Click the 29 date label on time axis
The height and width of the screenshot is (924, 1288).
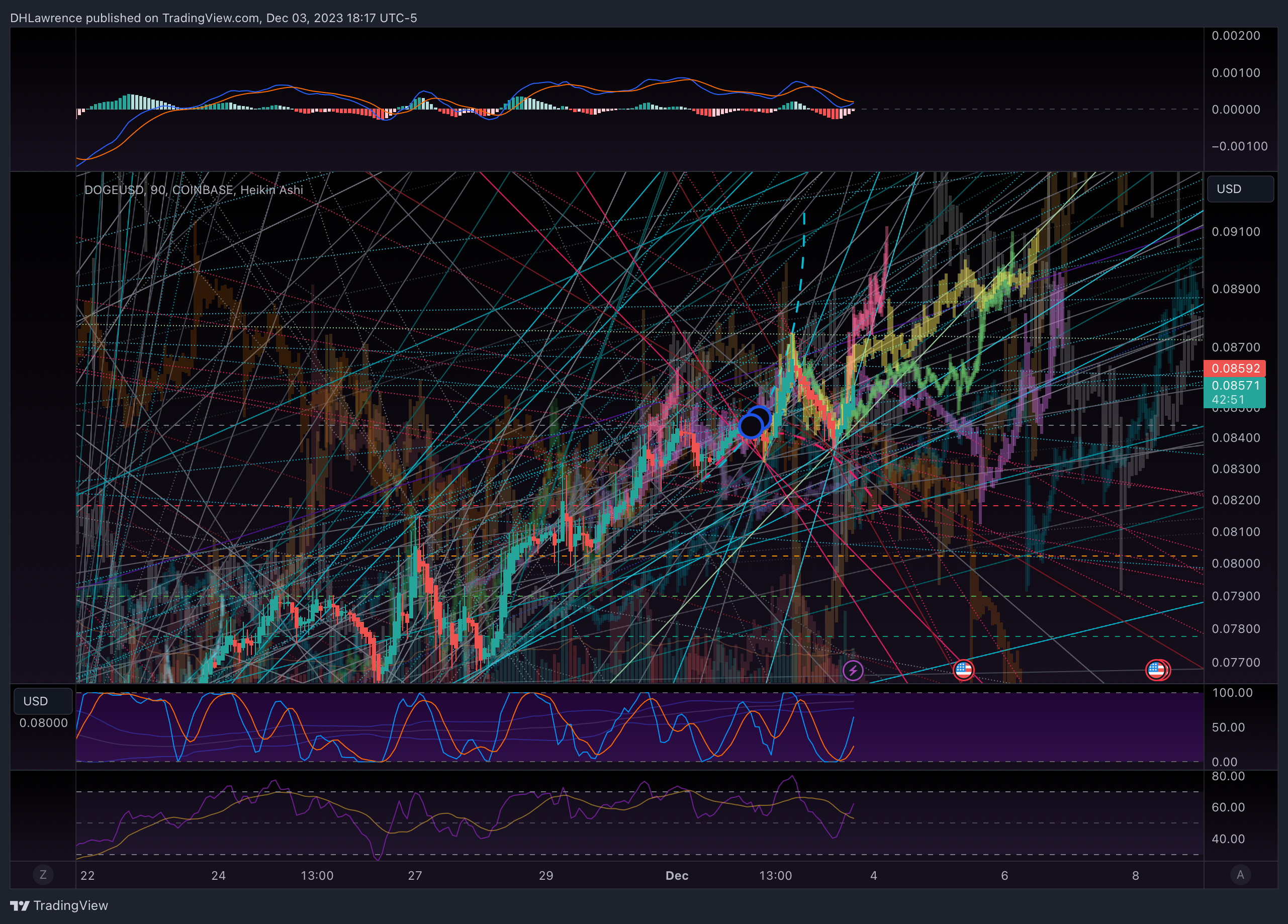click(x=546, y=875)
